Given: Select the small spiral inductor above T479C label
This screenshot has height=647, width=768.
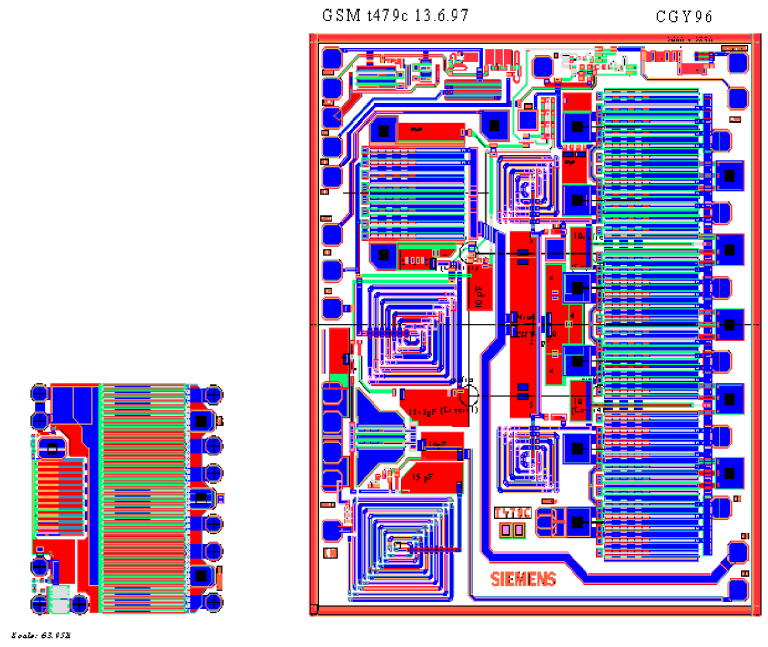Looking at the screenshot, I should (x=524, y=455).
